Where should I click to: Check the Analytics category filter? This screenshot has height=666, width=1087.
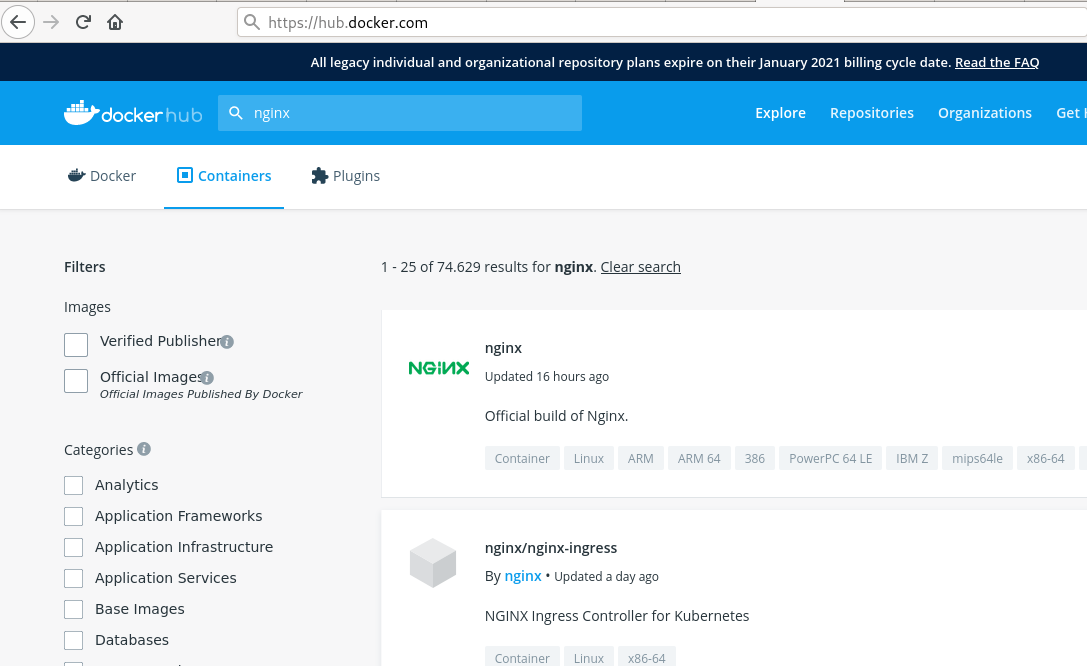tap(73, 485)
